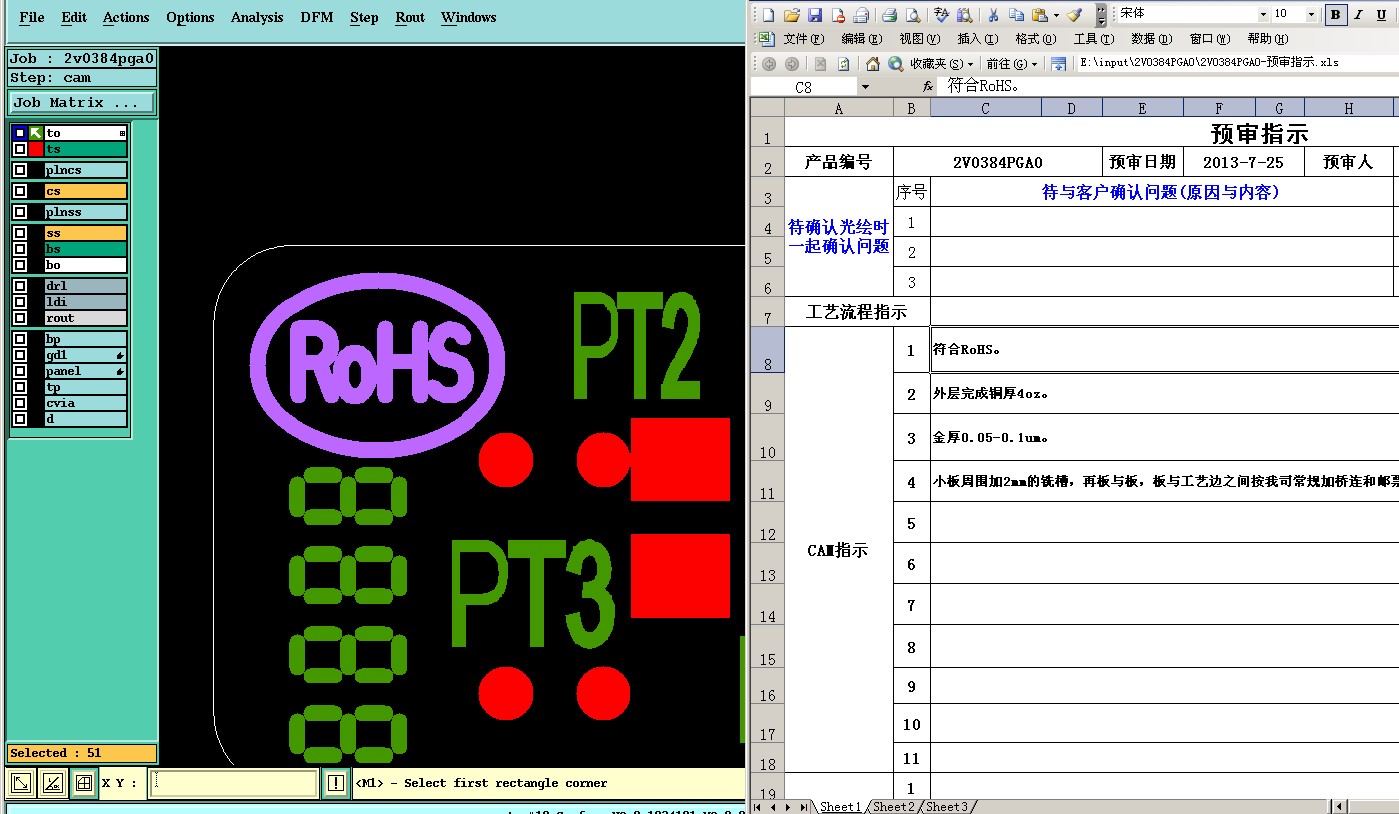1399x814 pixels.
Task: Toggle the Italic button
Action: click(x=1358, y=14)
